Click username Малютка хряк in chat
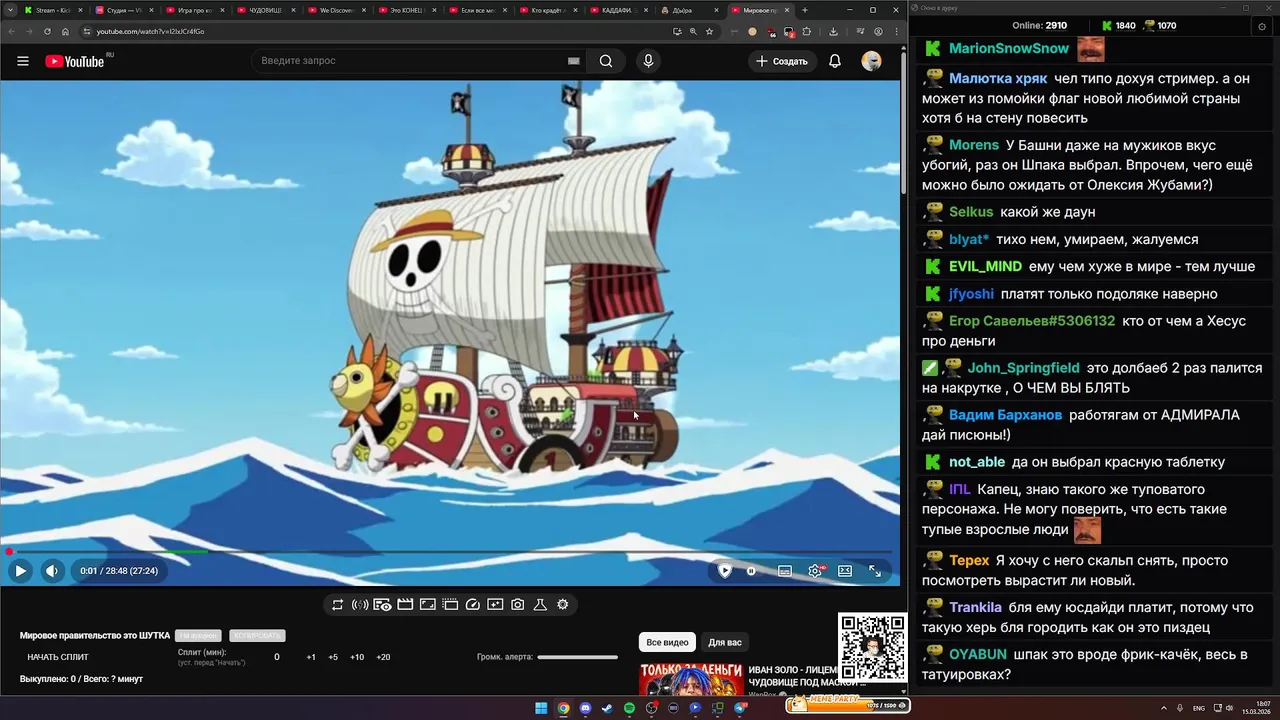The image size is (1280, 720). (x=998, y=78)
